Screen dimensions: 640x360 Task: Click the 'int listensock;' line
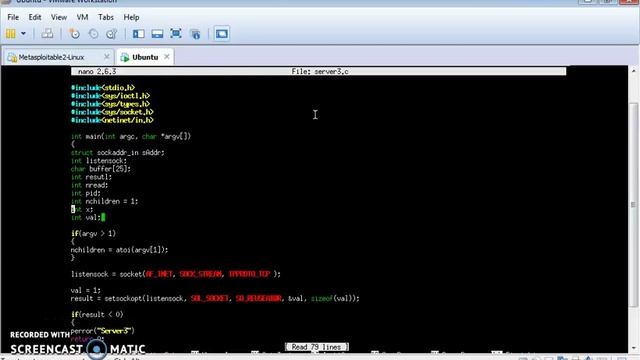click(99, 160)
